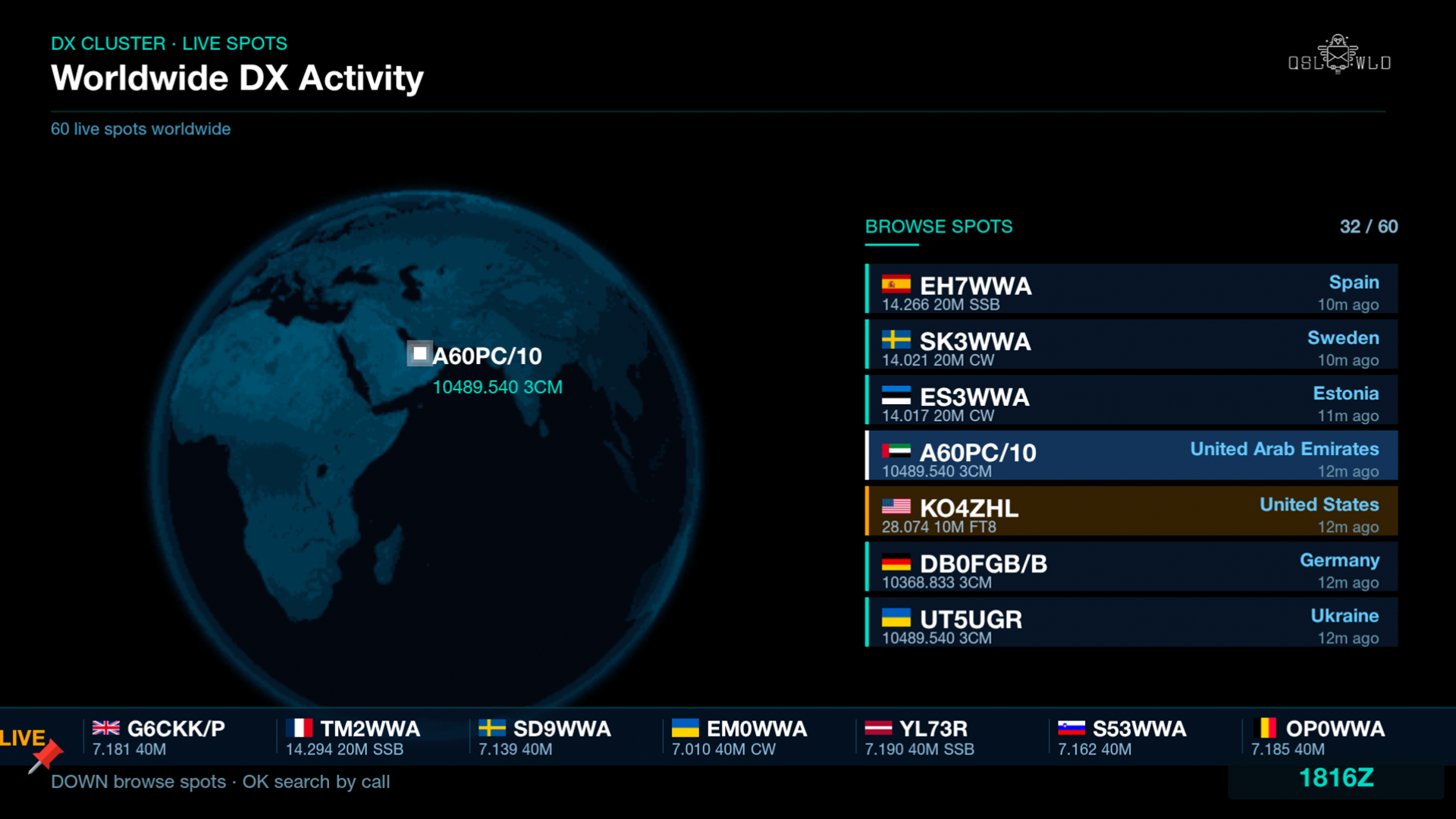Click the 28.074 10M FT8 frequency text
Screen dimensions: 1456x819
(x=939, y=527)
